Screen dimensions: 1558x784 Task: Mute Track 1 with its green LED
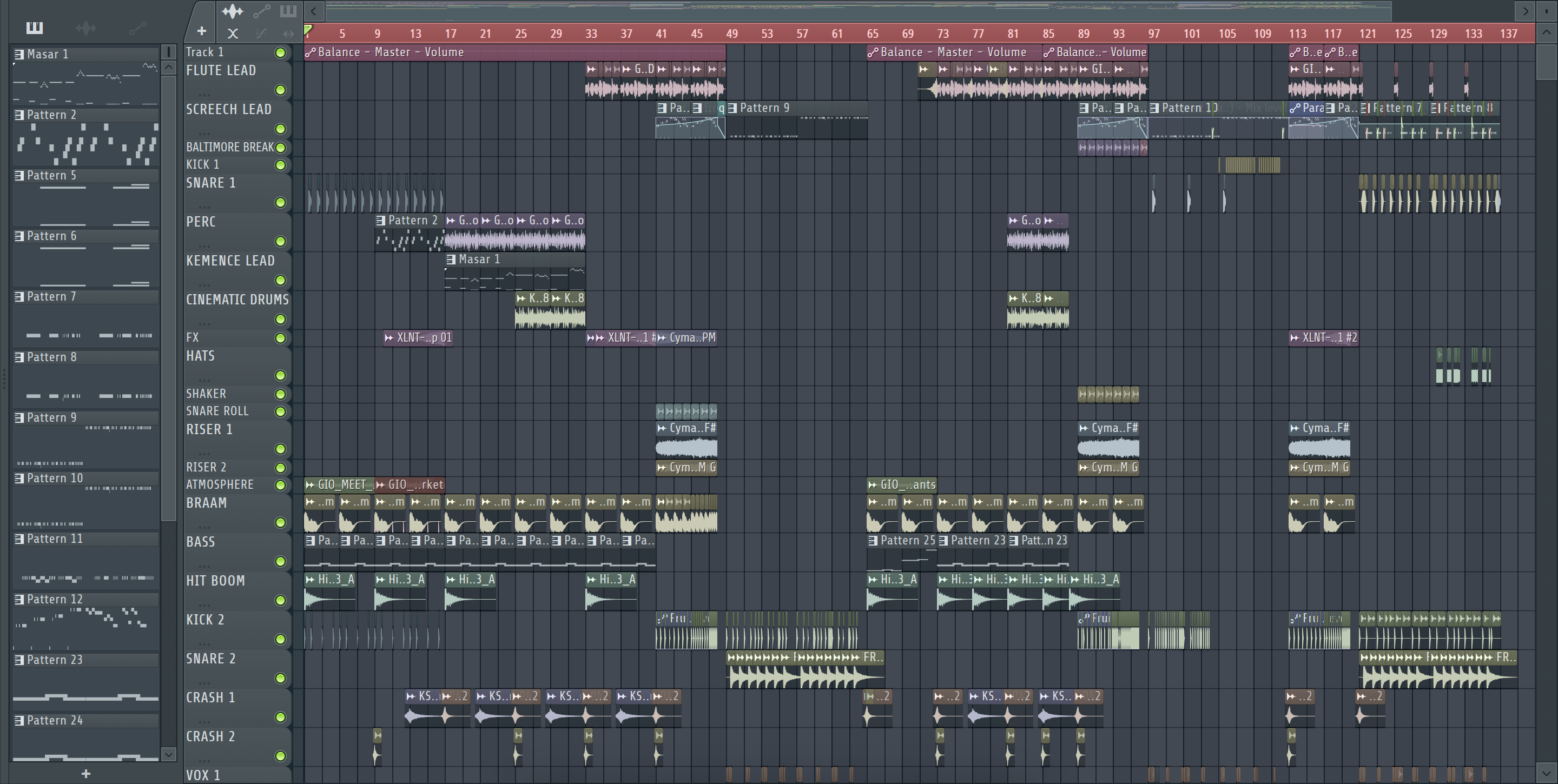coord(280,52)
